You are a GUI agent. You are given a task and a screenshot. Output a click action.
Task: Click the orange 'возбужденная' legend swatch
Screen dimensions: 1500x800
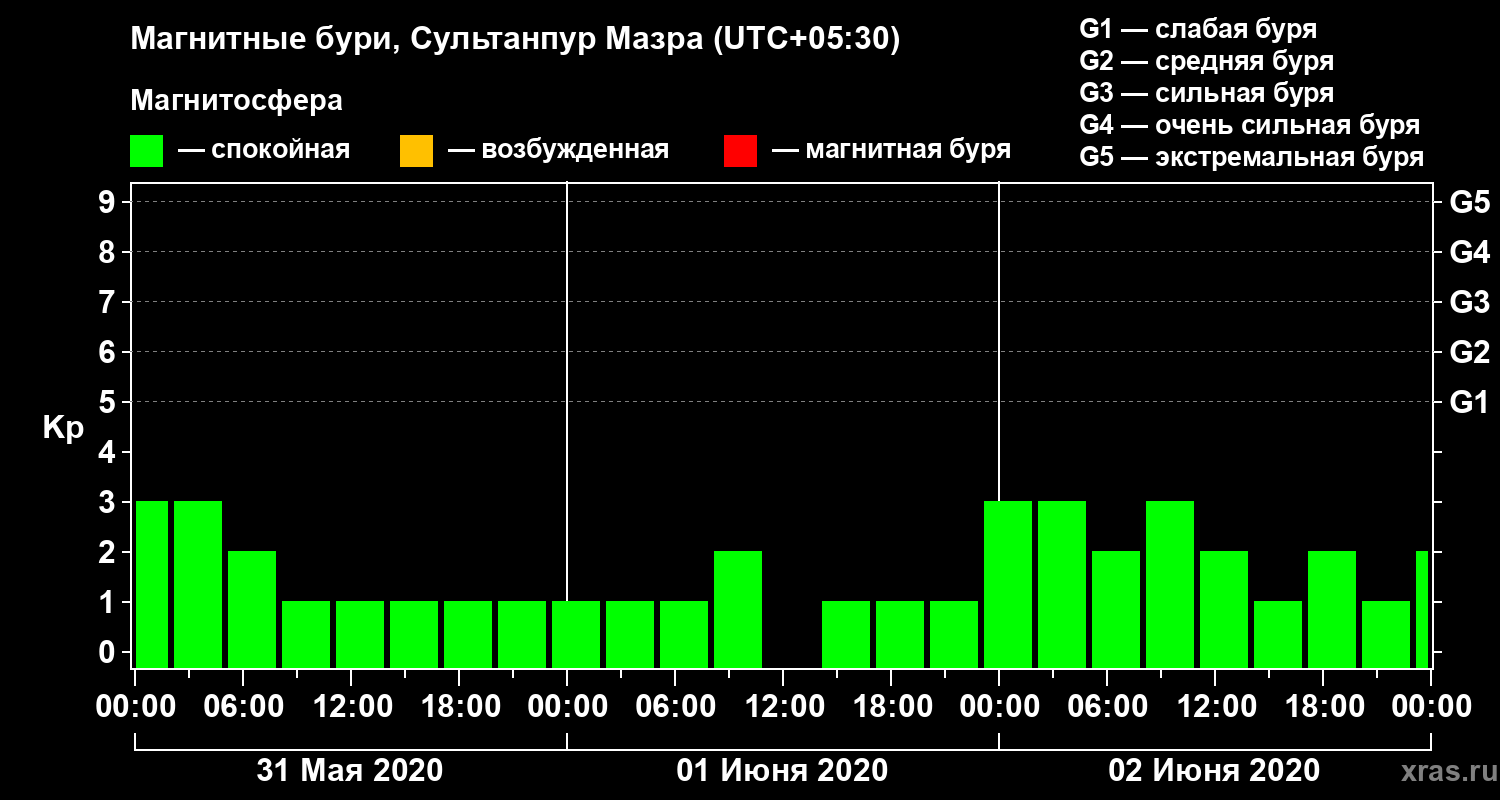[x=416, y=151]
